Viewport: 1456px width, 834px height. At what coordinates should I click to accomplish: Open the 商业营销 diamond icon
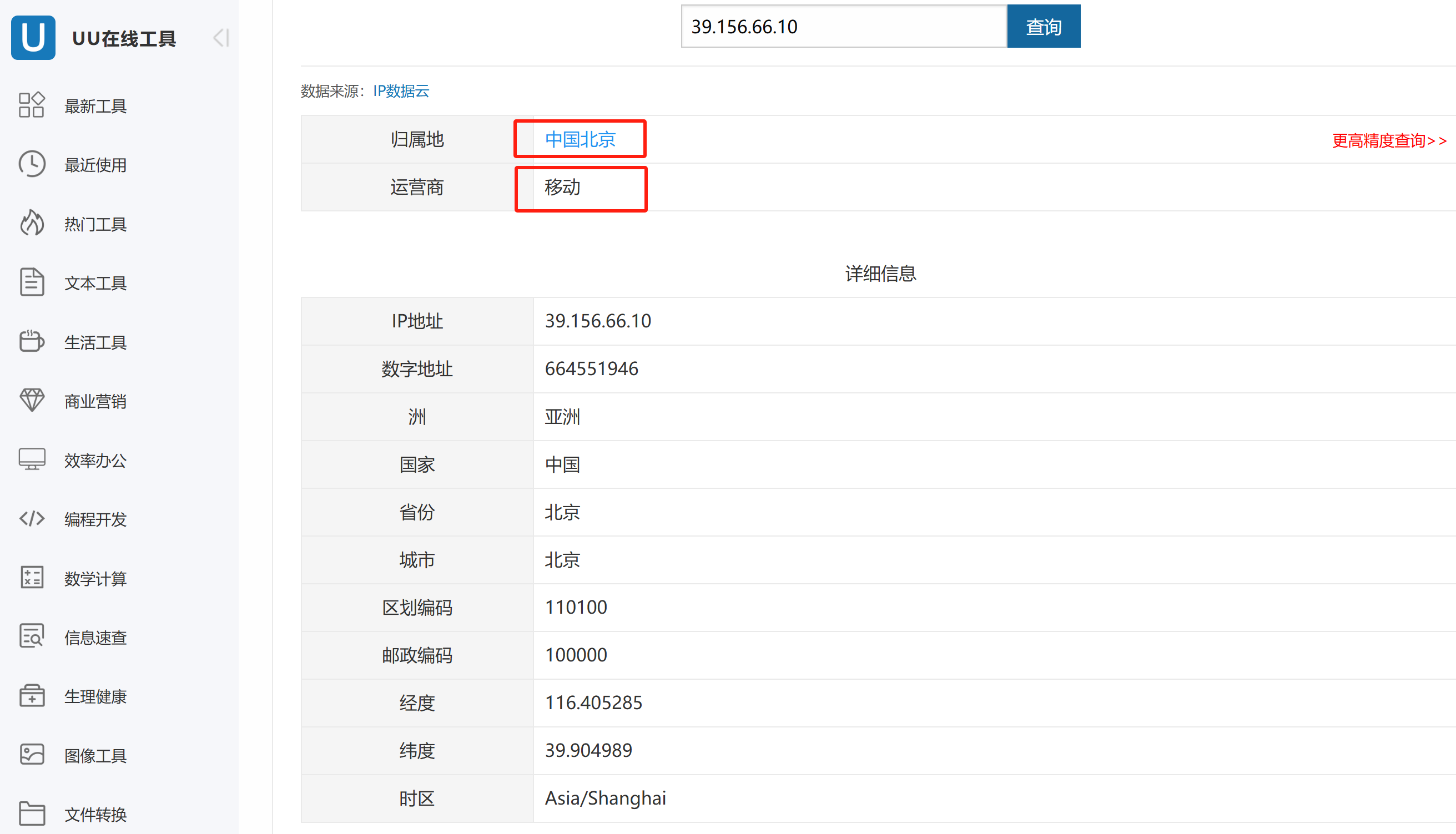[32, 401]
